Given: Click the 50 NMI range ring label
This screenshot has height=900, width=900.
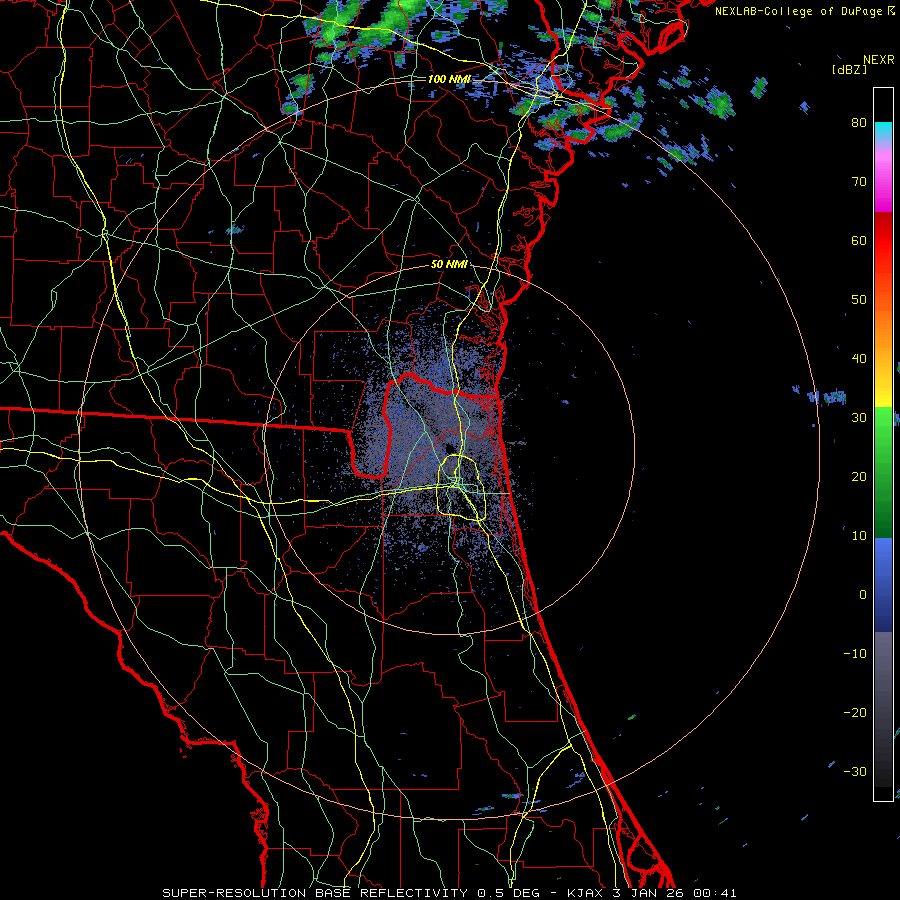Looking at the screenshot, I should point(449,265).
